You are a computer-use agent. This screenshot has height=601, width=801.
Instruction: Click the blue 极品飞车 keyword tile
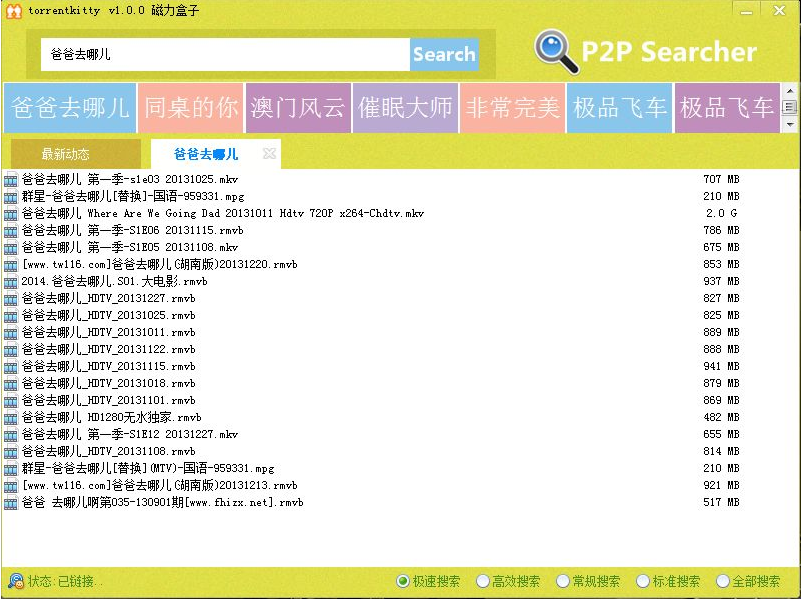click(620, 108)
